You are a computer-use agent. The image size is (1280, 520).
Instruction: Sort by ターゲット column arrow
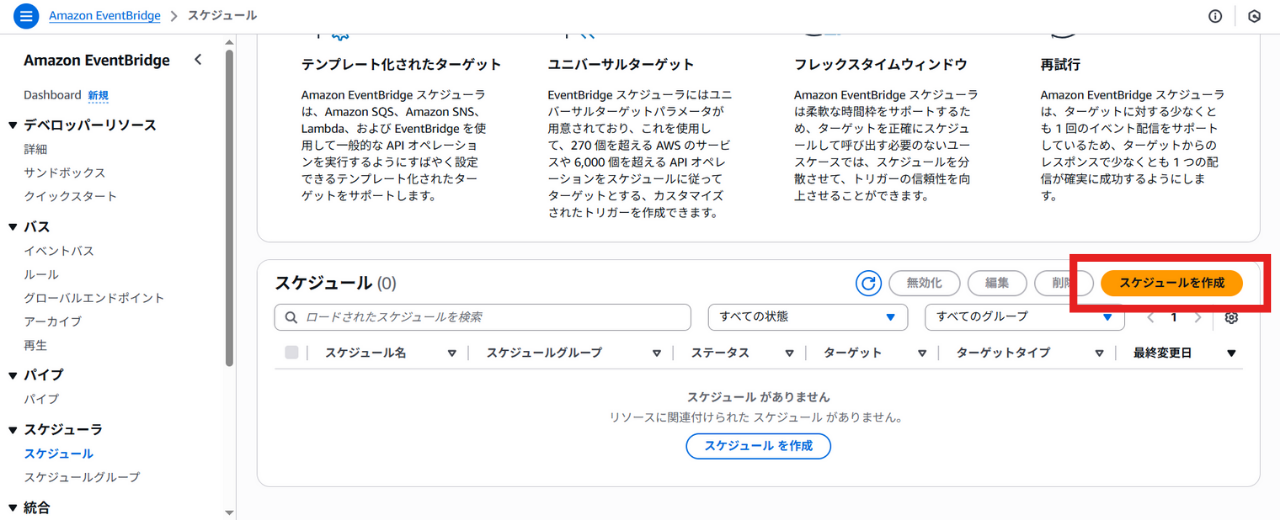click(923, 353)
